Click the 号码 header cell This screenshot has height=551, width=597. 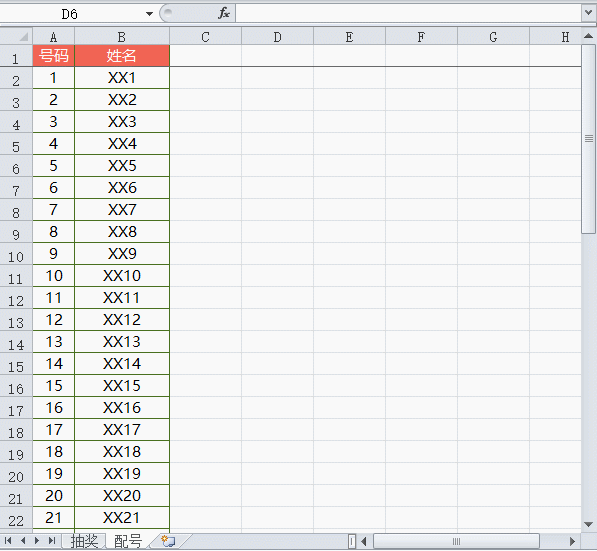pos(54,56)
